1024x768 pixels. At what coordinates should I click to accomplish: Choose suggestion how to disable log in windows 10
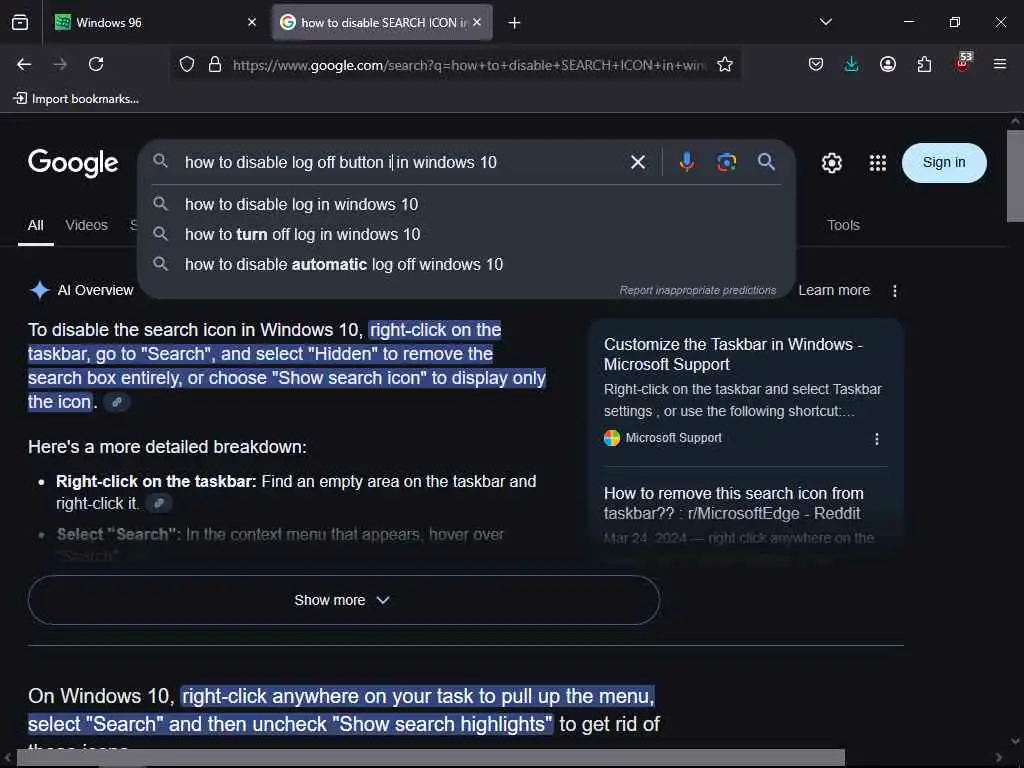coord(466,204)
